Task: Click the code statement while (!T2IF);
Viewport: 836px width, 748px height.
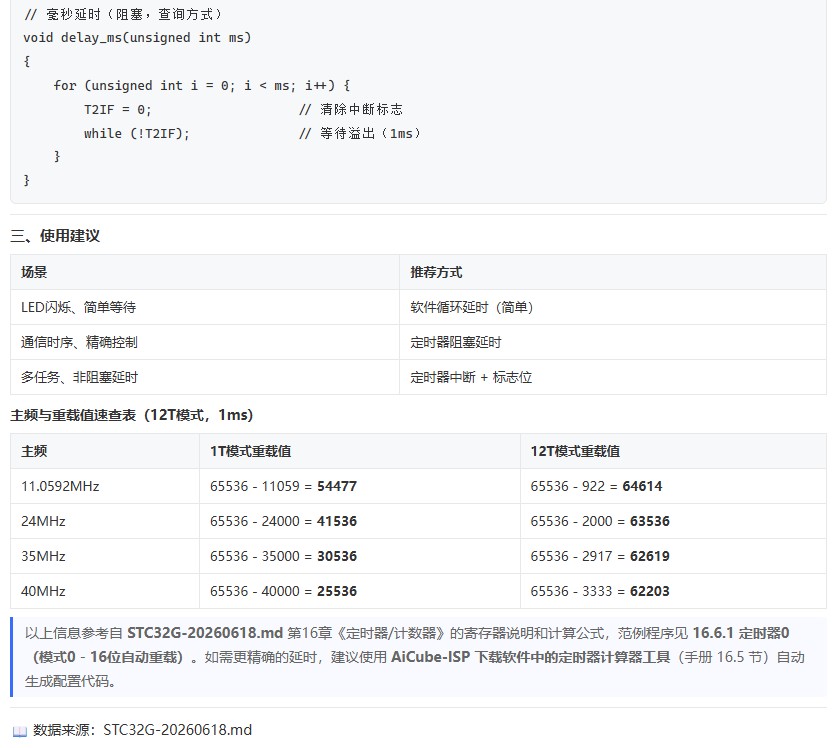Action: point(136,133)
